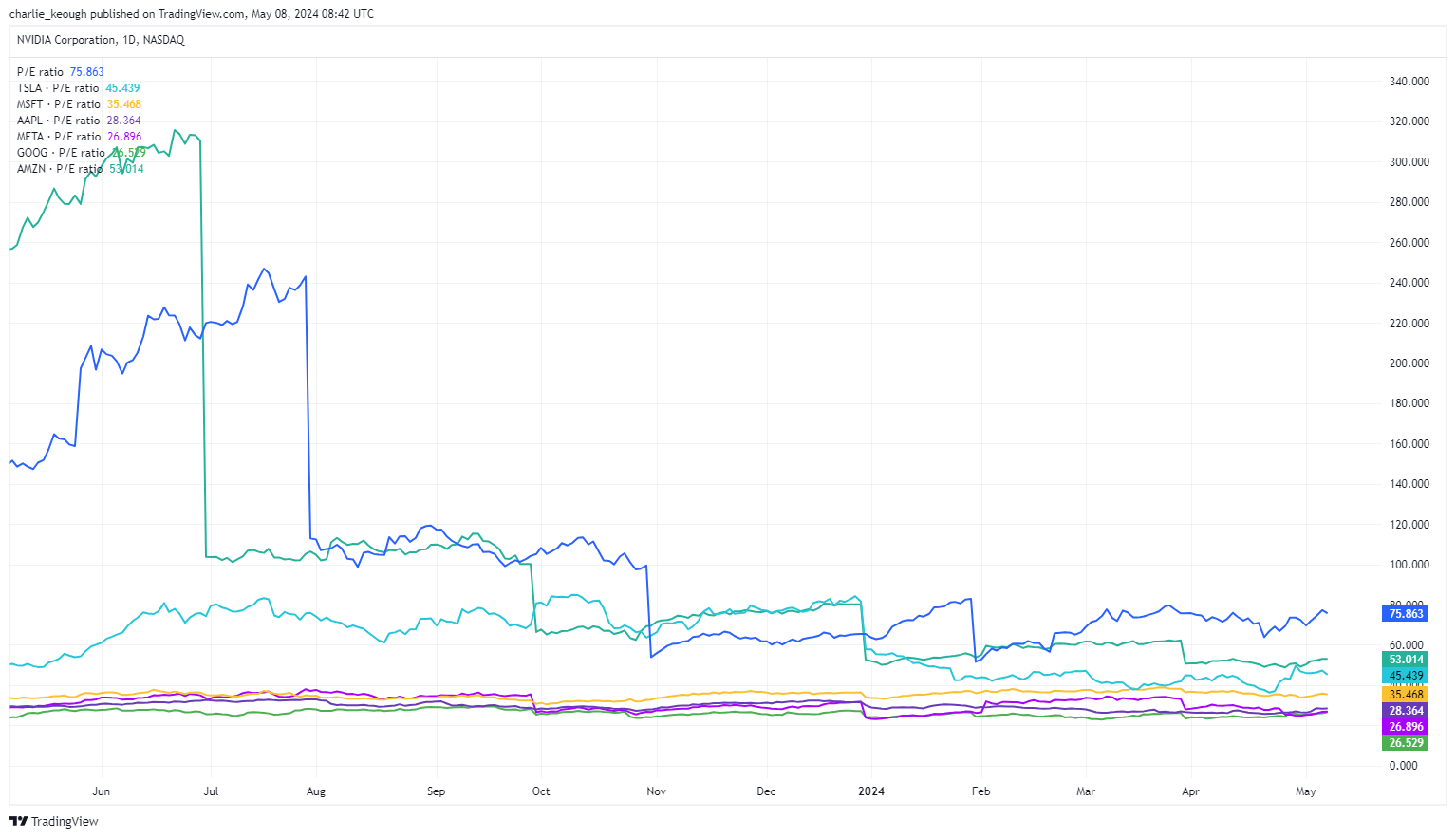Click the TradingView logo icon at bottom
The image size is (1456, 838).
coord(18,822)
